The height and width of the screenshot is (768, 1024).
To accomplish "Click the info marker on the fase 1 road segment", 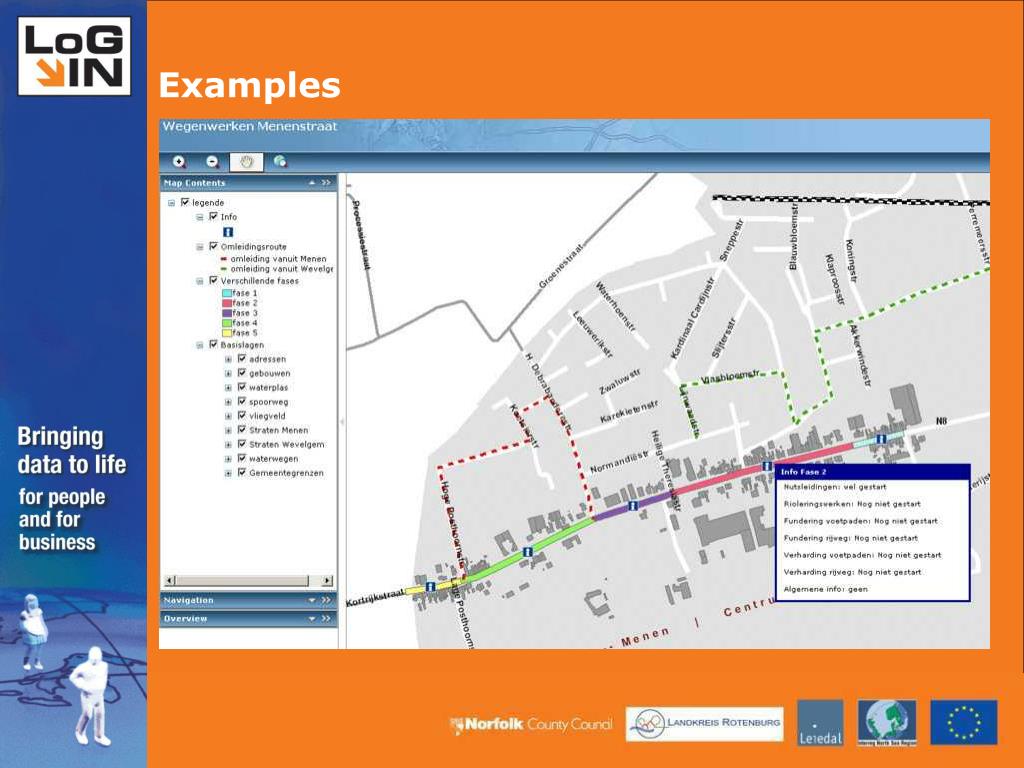I will click(x=881, y=439).
